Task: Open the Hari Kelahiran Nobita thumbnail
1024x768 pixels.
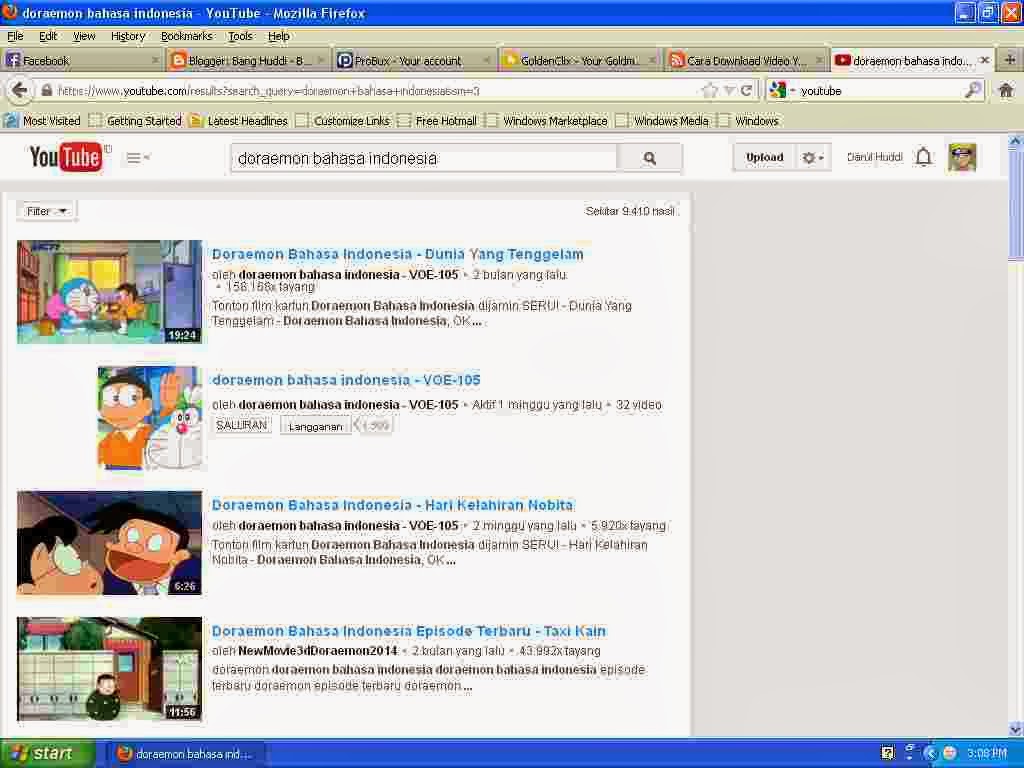Action: (x=109, y=543)
